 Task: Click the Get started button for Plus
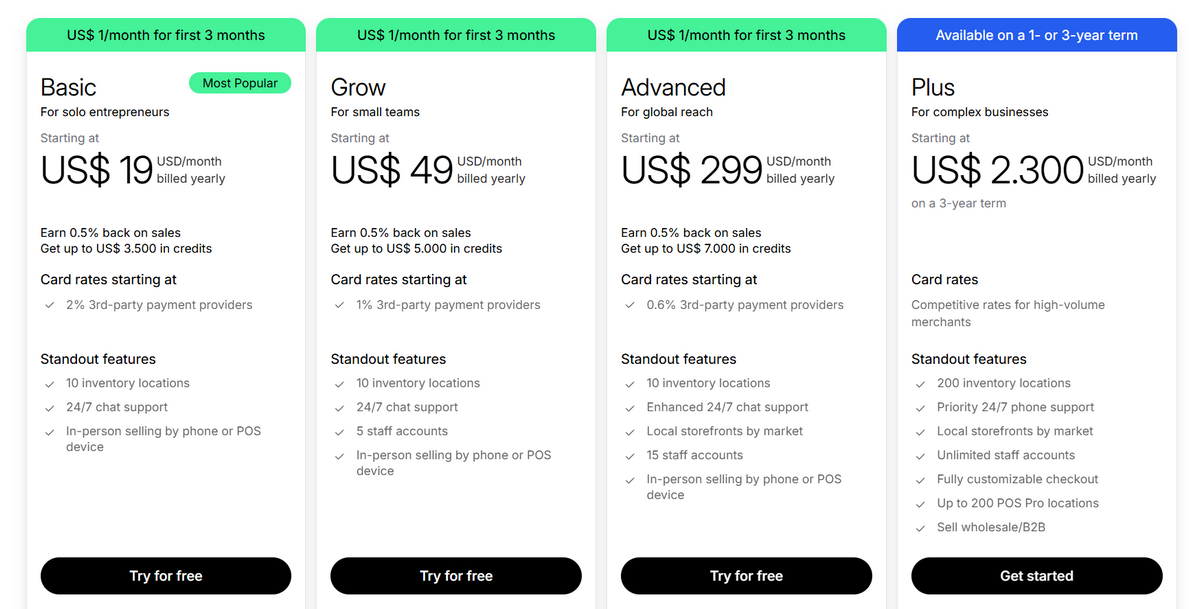(1036, 576)
